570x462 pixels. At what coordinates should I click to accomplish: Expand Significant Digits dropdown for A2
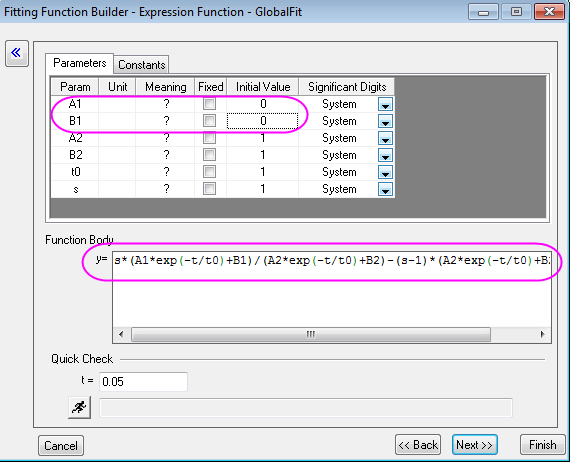(x=385, y=138)
